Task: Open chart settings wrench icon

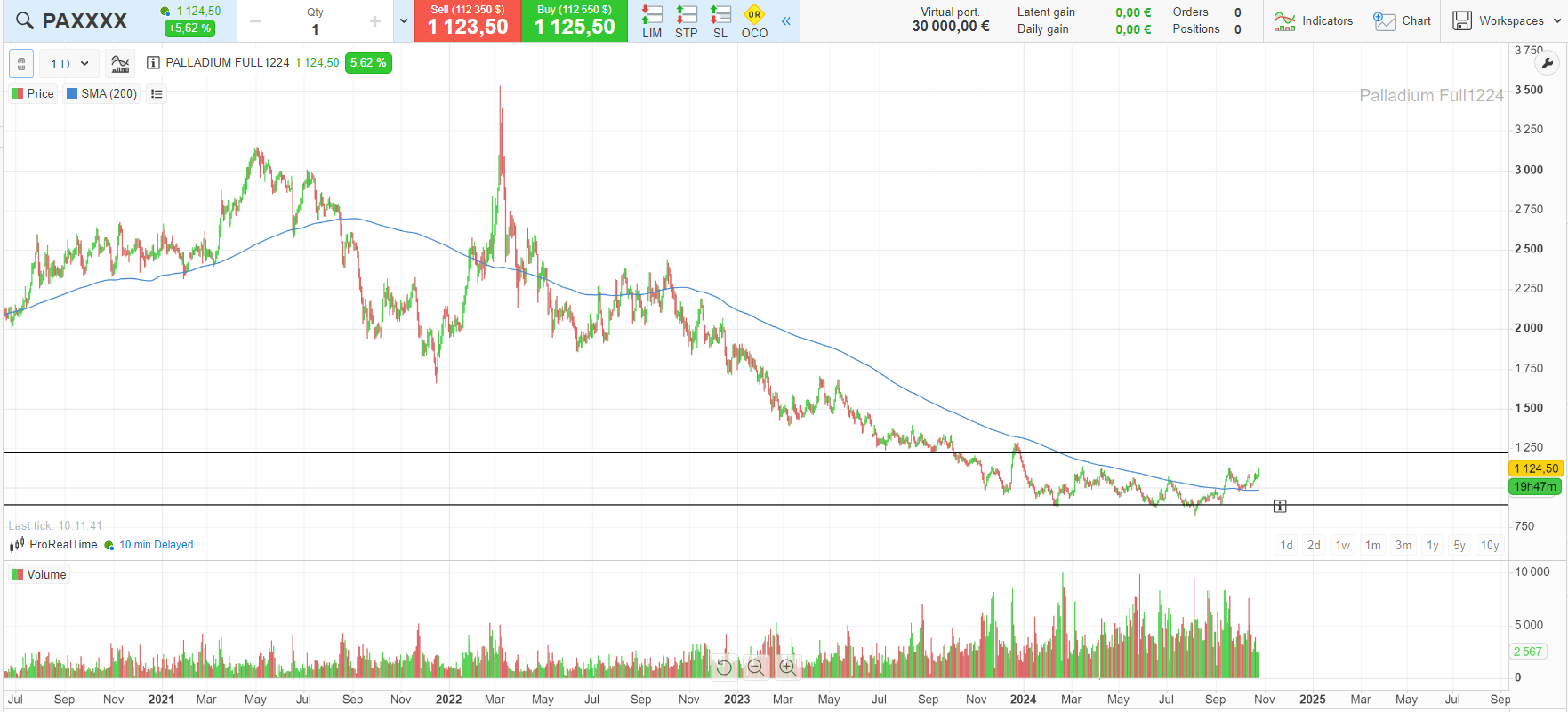Action: pyautogui.click(x=1548, y=63)
